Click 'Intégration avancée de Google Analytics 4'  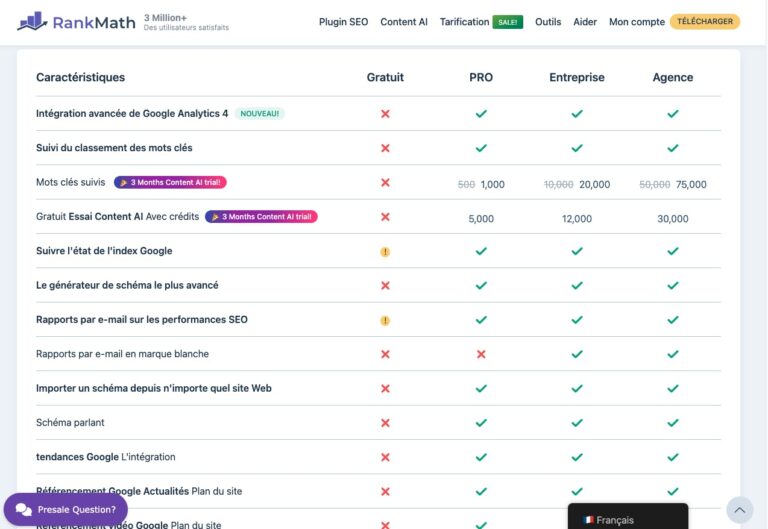[x=132, y=114]
